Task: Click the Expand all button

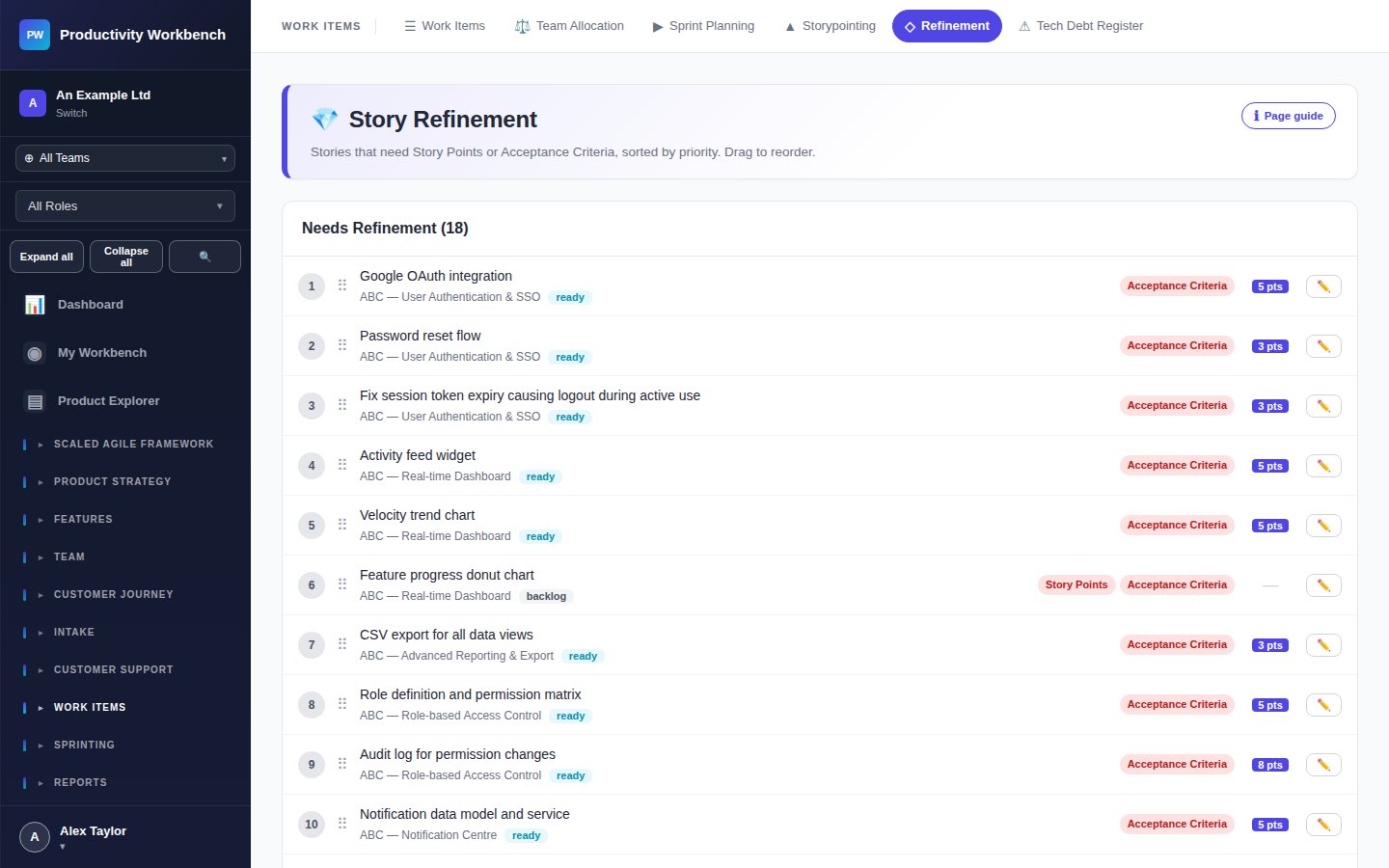Action: pyautogui.click(x=46, y=257)
